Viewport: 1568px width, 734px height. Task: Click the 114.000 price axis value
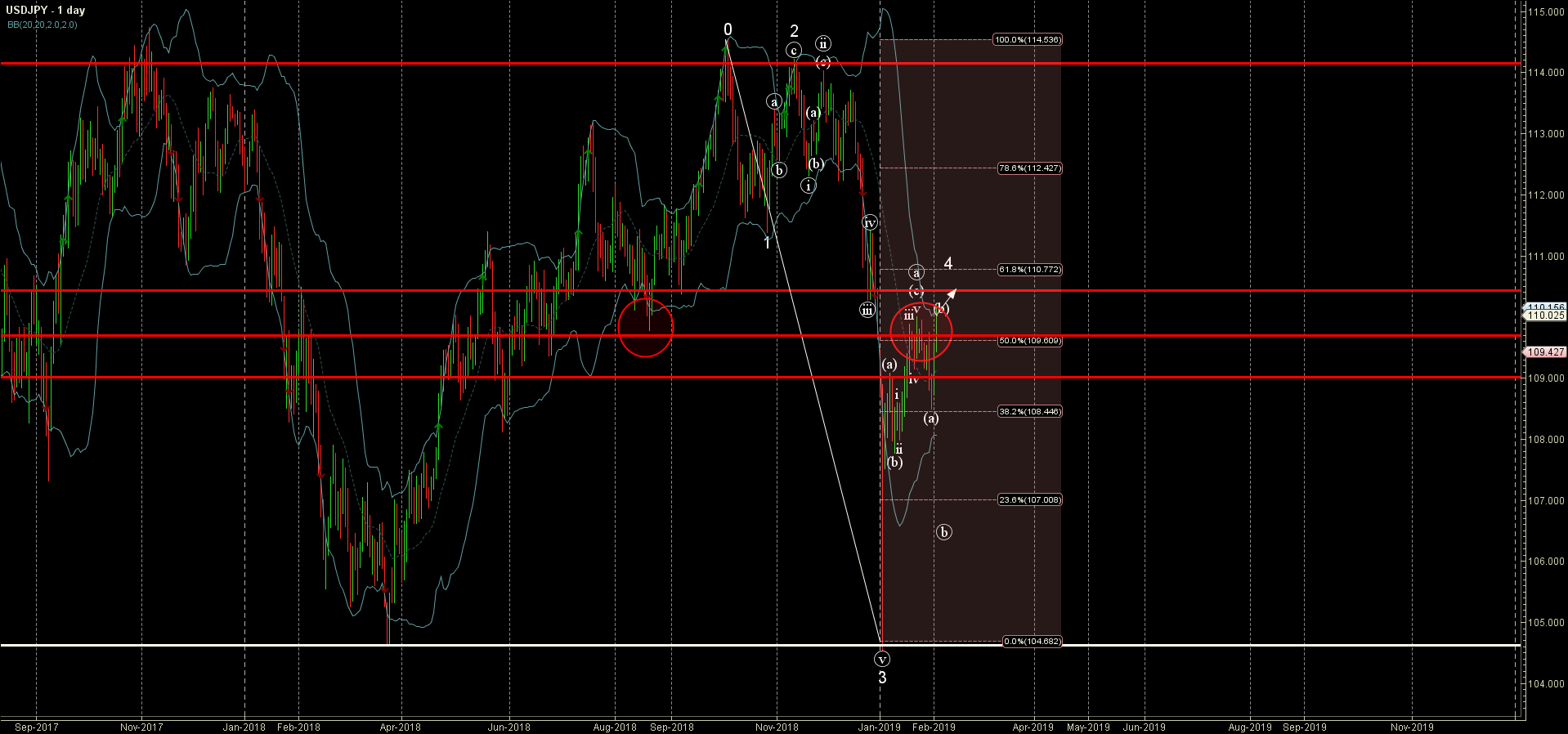click(x=1545, y=72)
